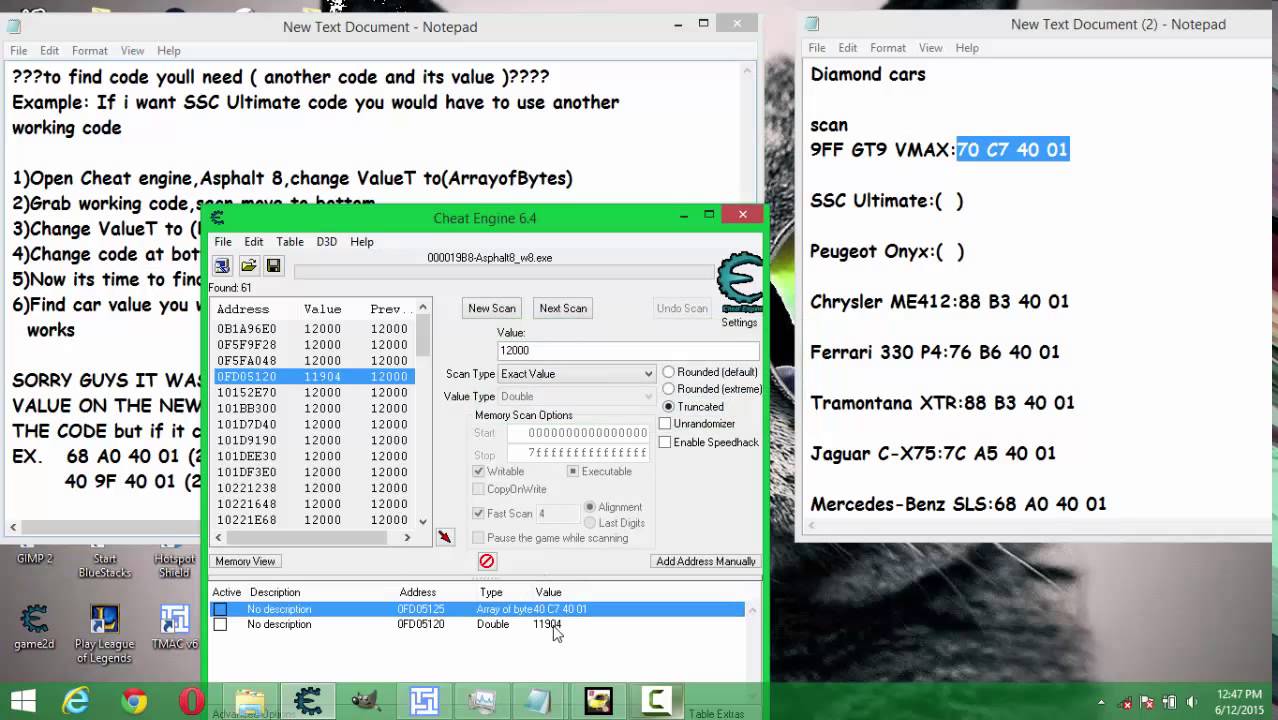This screenshot has width=1278, height=720.
Task: Click the save floppy disk icon in Cheat Engine
Action: click(273, 266)
